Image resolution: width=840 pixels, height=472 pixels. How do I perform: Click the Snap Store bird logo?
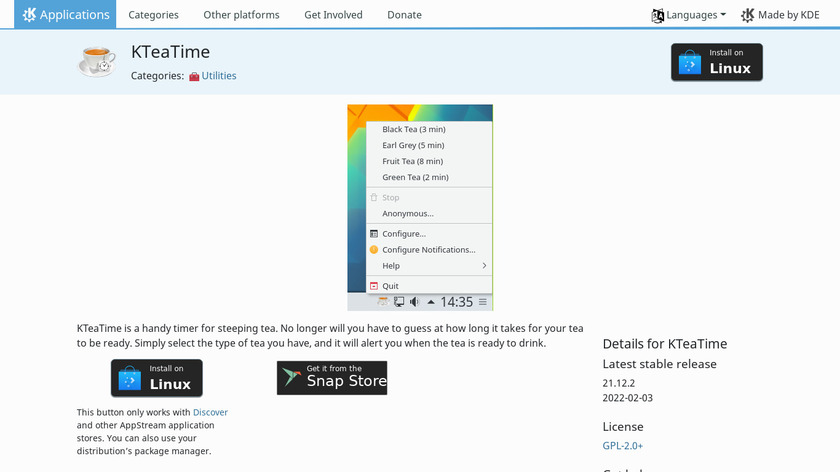click(291, 377)
